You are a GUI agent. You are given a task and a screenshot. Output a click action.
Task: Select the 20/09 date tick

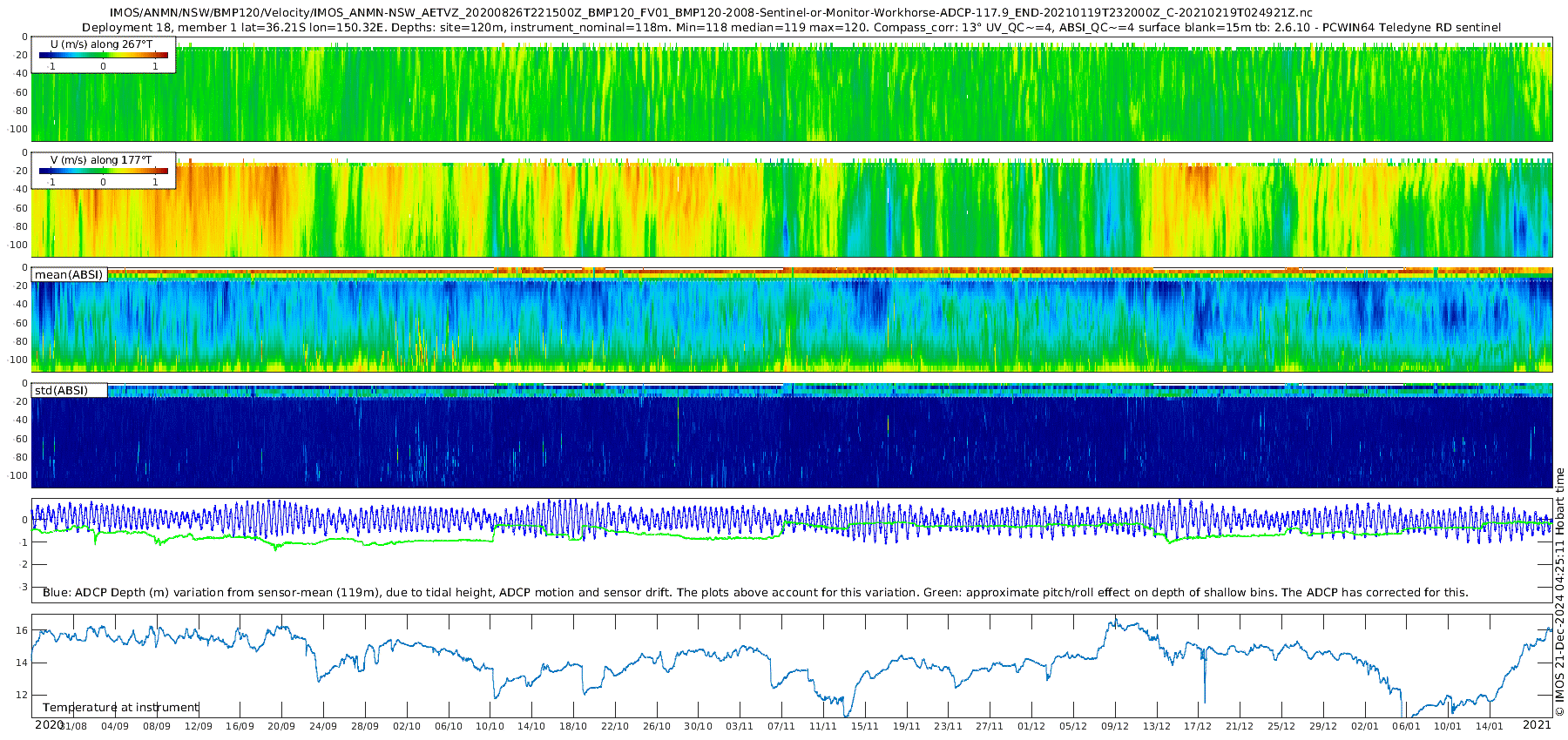point(280,726)
